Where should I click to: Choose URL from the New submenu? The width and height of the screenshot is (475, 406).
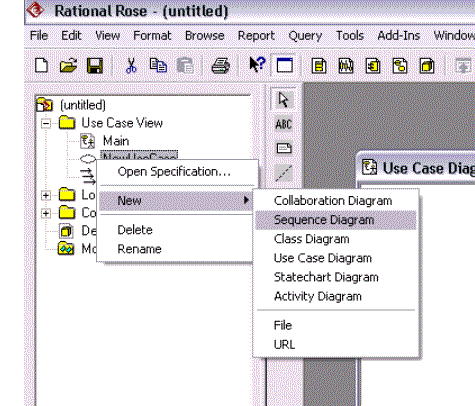tap(336, 344)
